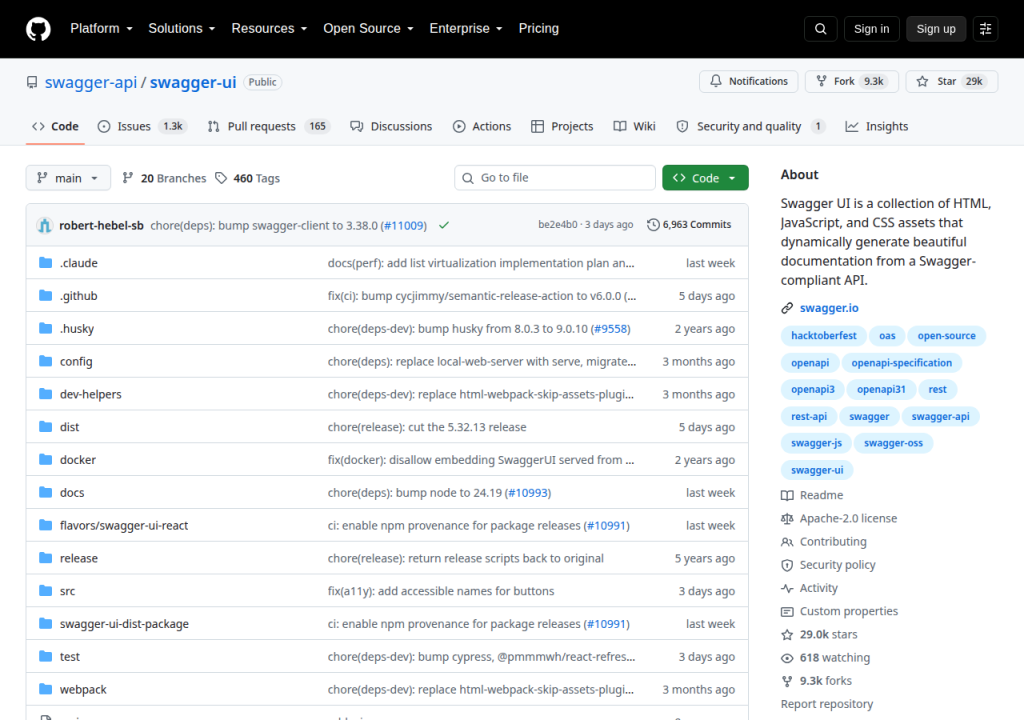Expand the Open Source menu

point(368,29)
